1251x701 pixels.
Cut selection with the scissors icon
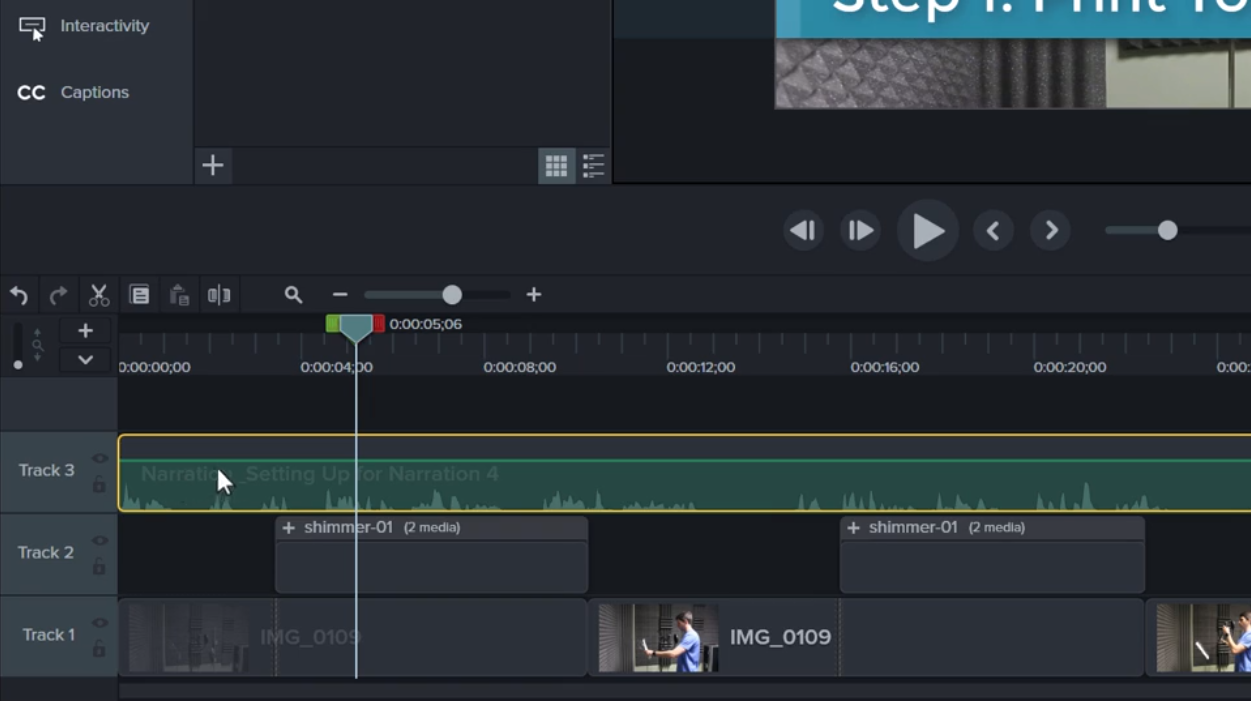99,295
